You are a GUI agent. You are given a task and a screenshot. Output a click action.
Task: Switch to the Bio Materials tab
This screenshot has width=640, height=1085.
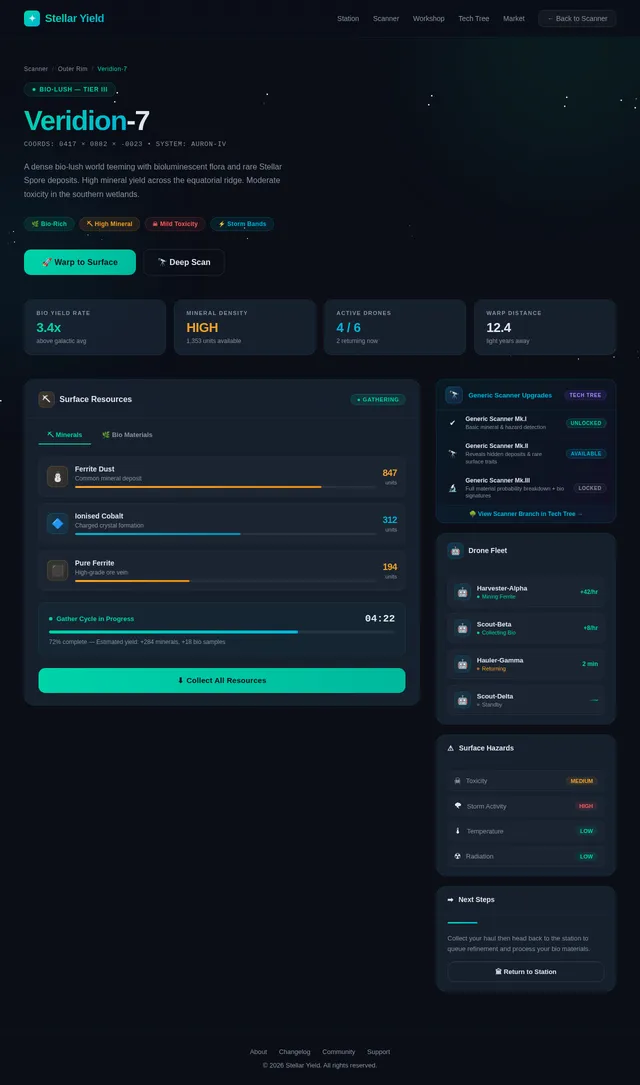[127, 435]
